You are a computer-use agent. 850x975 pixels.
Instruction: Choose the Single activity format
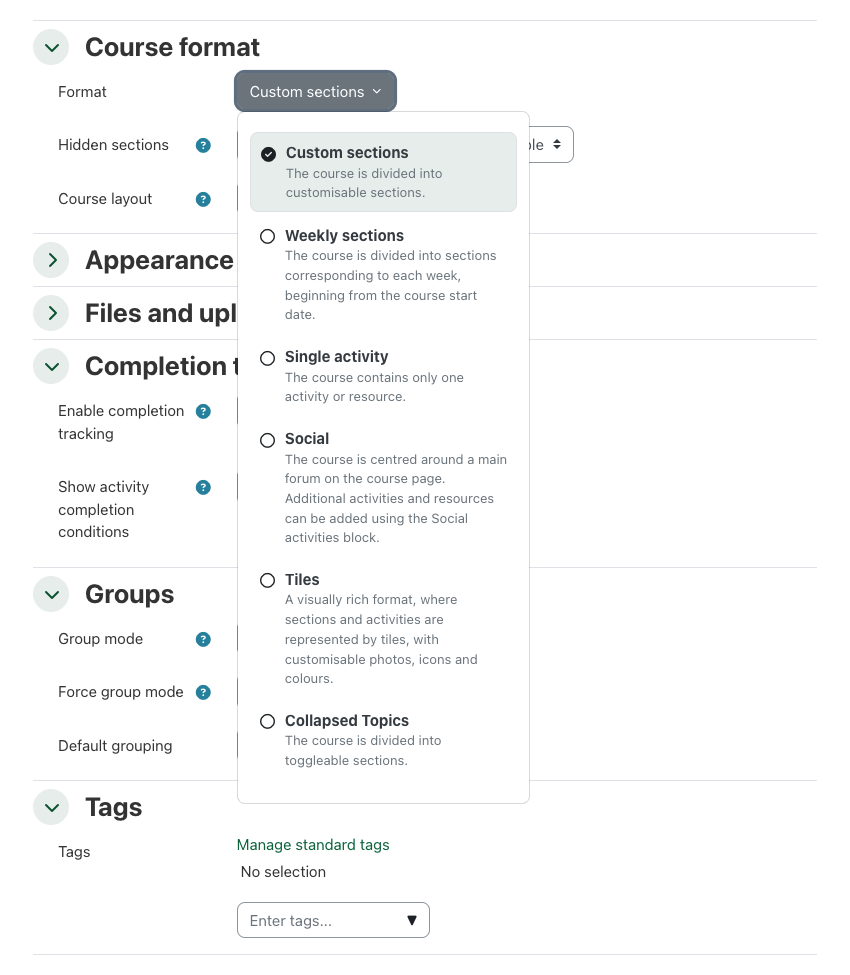(x=268, y=358)
